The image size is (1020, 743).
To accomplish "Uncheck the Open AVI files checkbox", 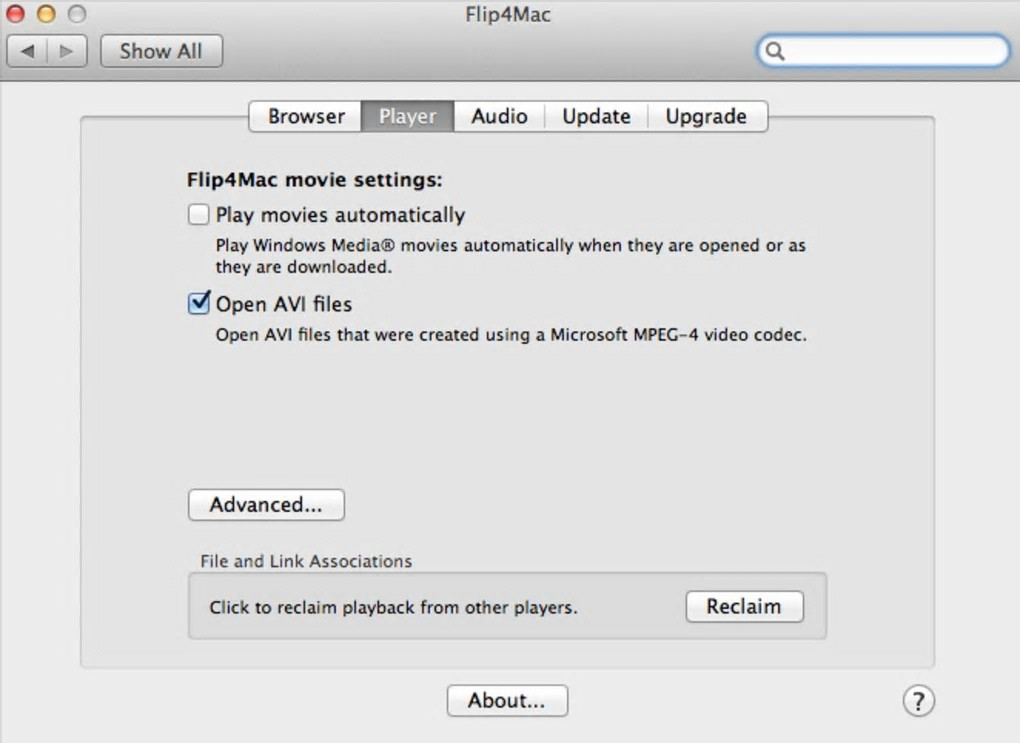I will click(199, 303).
